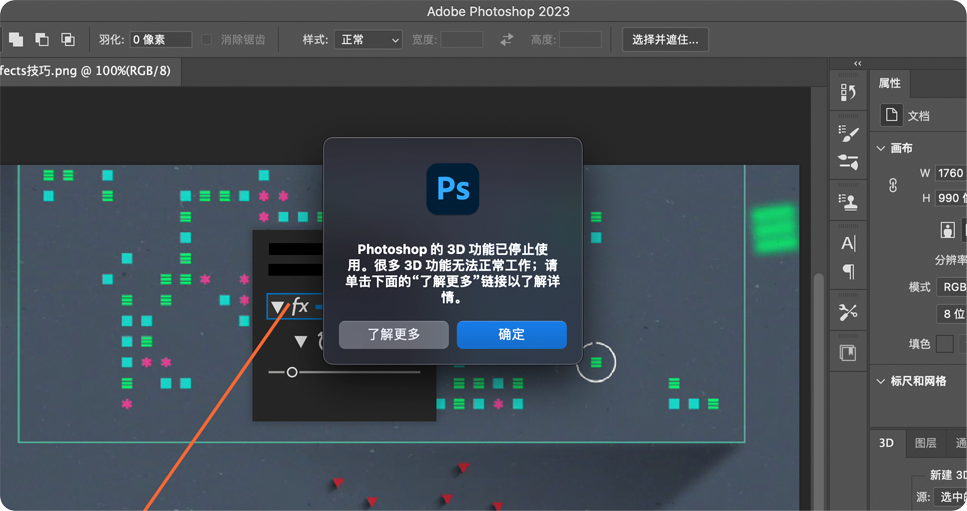Screen dimensions: 967x511
Task: Collapse the 标尺和网格 section
Action: click(x=881, y=381)
